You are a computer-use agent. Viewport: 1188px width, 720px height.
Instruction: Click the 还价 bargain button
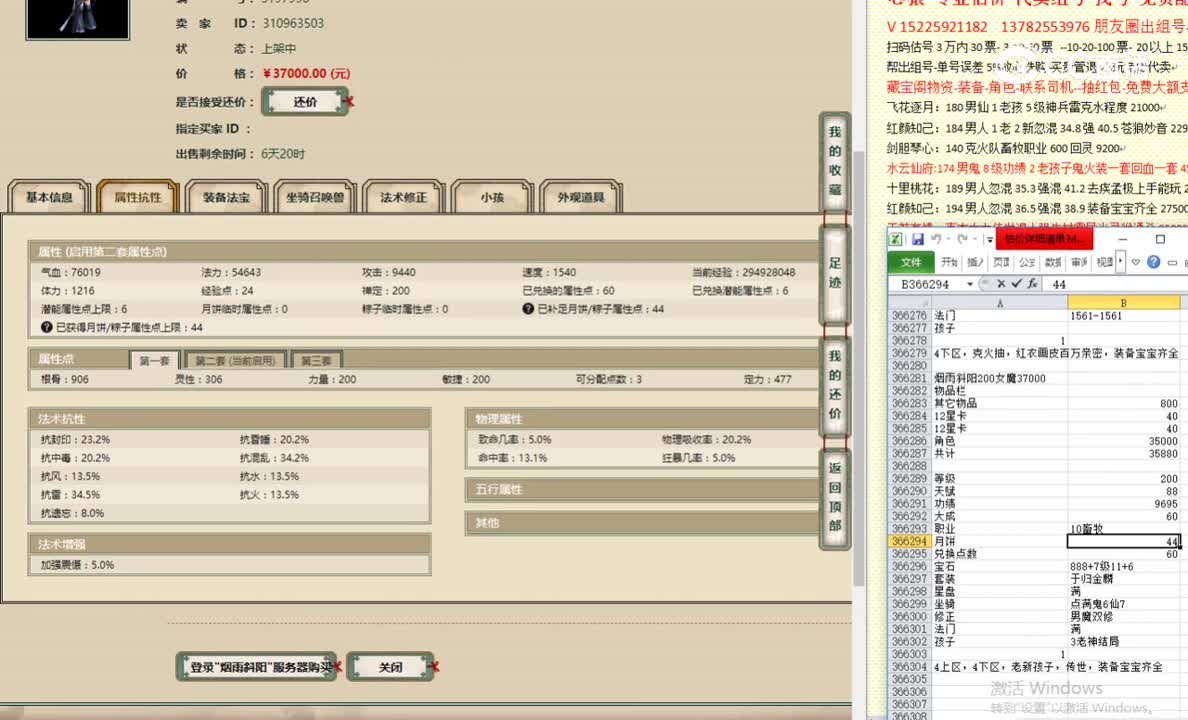click(x=305, y=102)
